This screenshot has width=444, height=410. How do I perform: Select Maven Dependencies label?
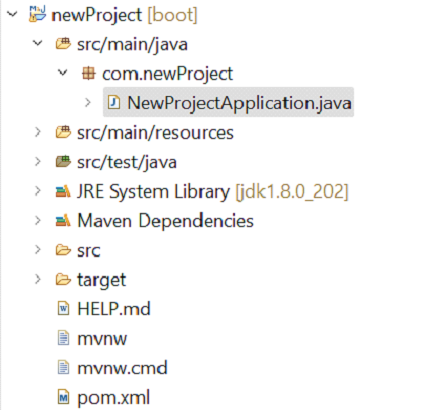(165, 221)
